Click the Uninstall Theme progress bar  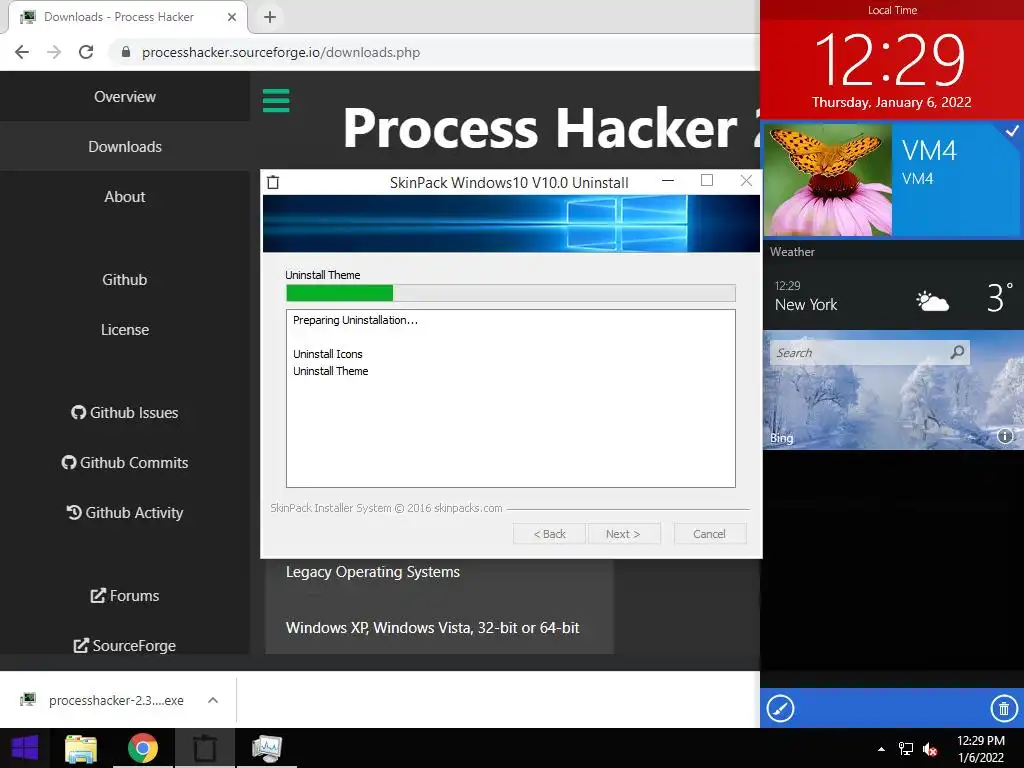tap(511, 293)
